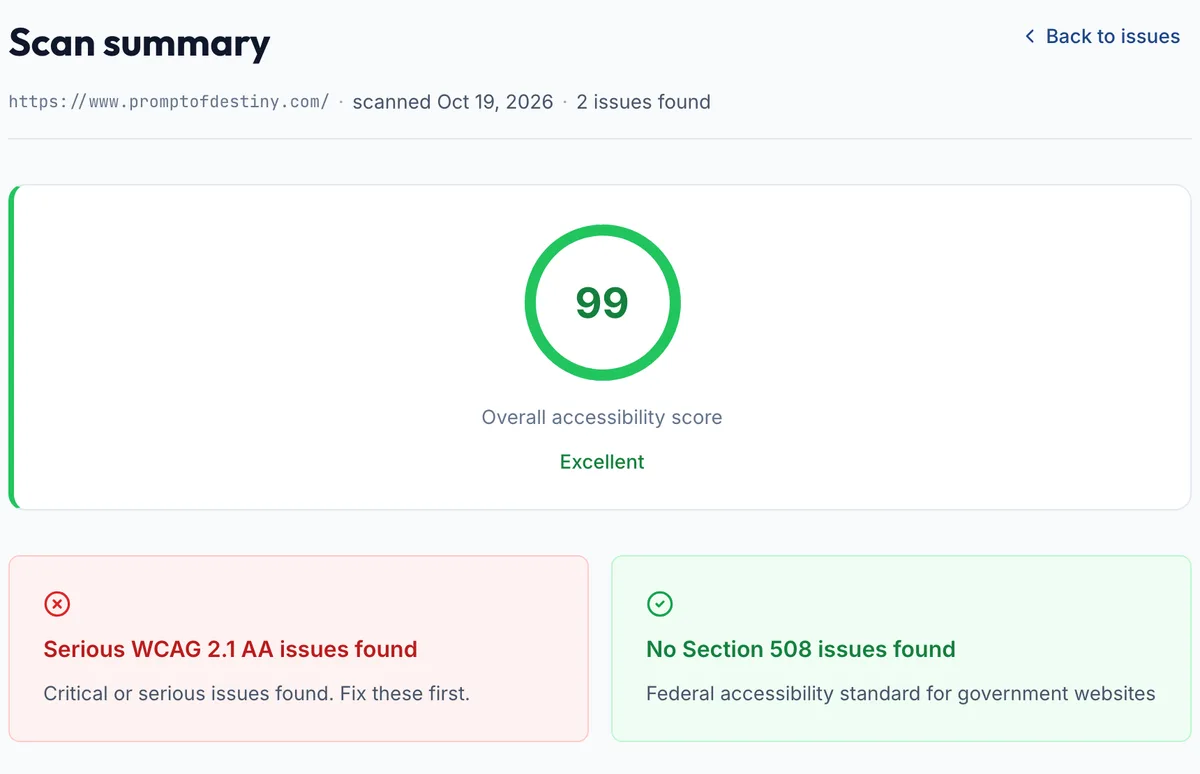
Task: Open the No Section 508 issues found card
Action: coord(901,648)
